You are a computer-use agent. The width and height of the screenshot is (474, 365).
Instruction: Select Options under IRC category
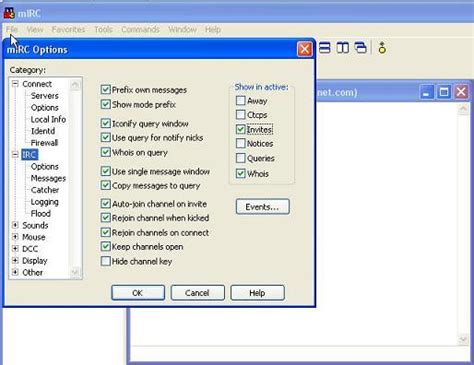point(45,166)
